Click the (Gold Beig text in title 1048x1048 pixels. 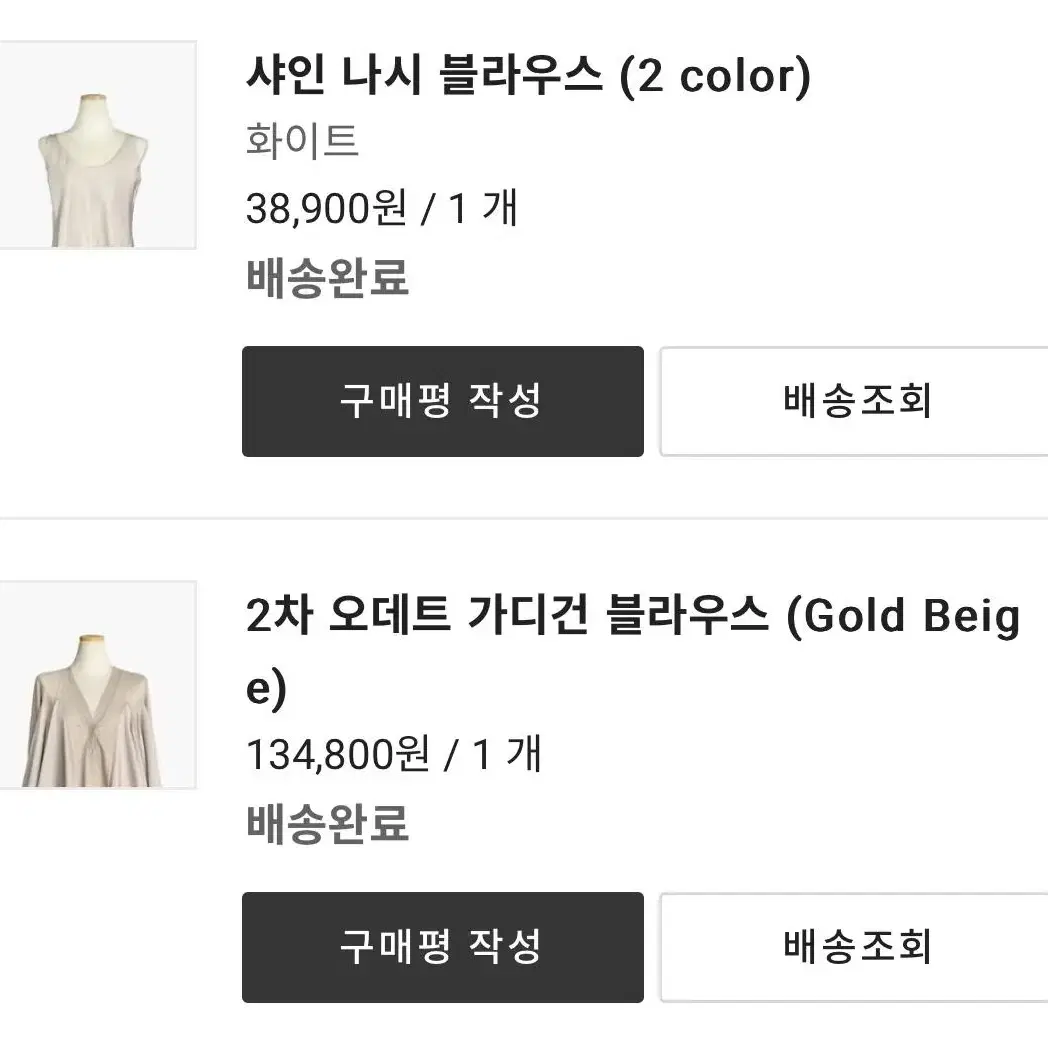[x=904, y=616]
